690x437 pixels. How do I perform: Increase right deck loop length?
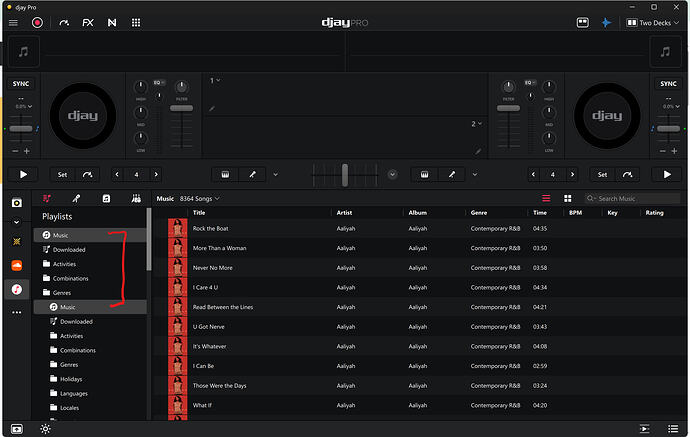point(572,175)
